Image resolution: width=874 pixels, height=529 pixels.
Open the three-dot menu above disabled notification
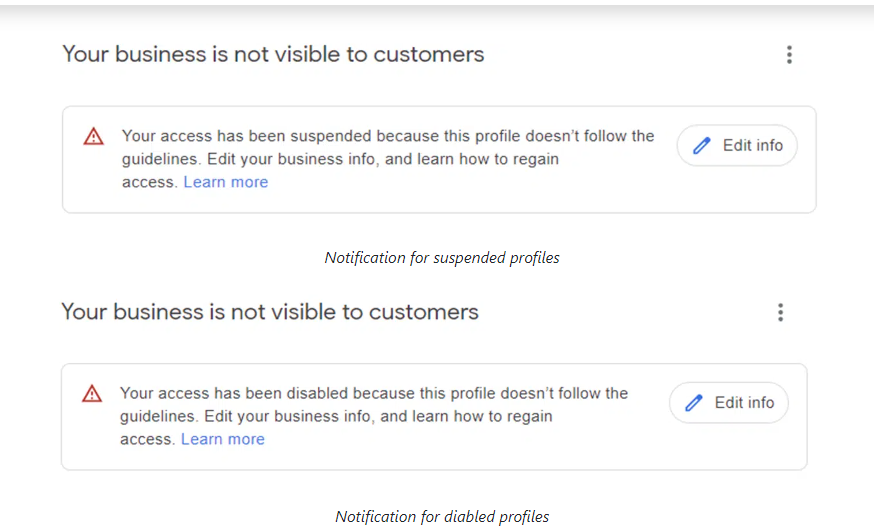(780, 312)
